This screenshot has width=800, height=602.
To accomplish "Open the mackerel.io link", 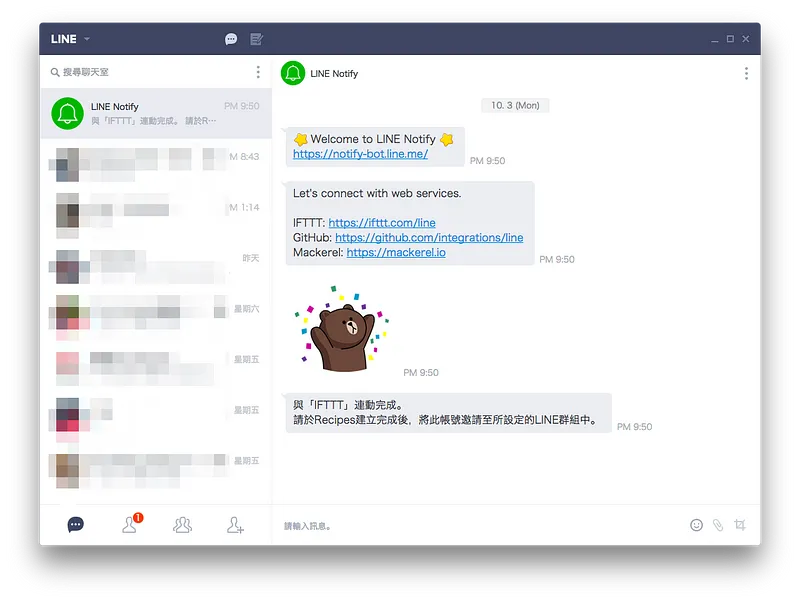I will point(396,253).
